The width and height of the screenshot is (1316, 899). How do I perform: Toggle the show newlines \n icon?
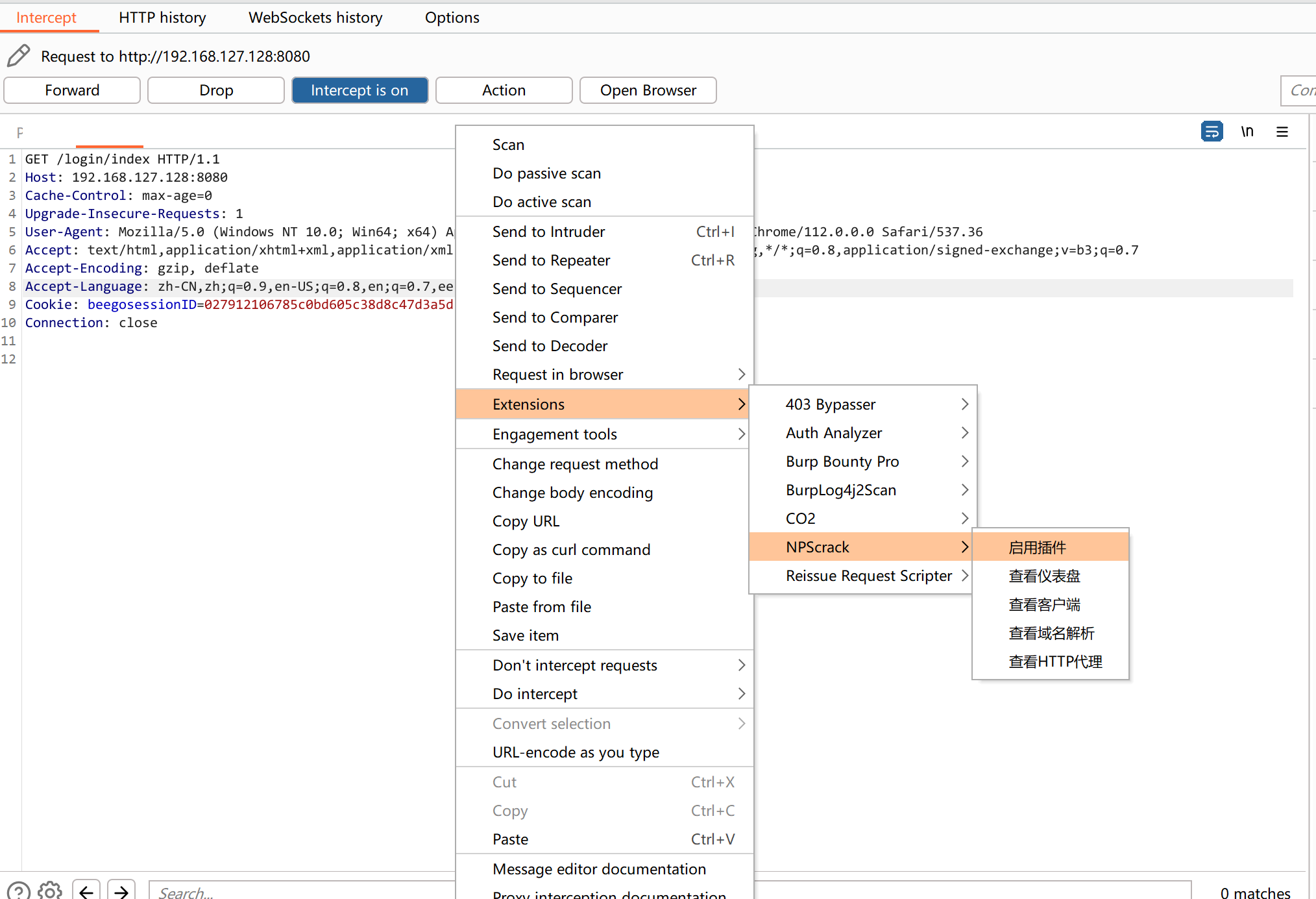1247,132
